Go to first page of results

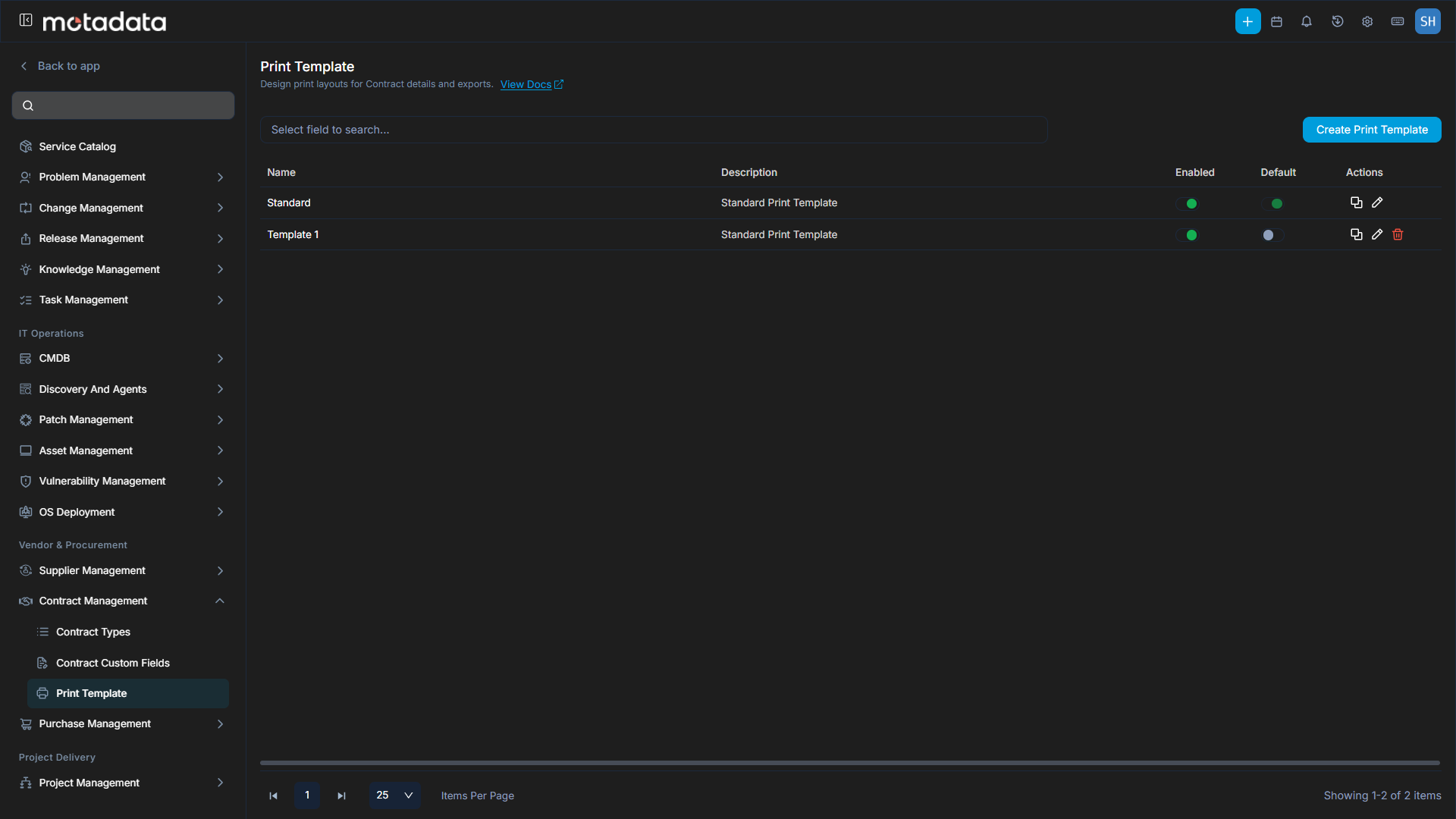click(274, 795)
